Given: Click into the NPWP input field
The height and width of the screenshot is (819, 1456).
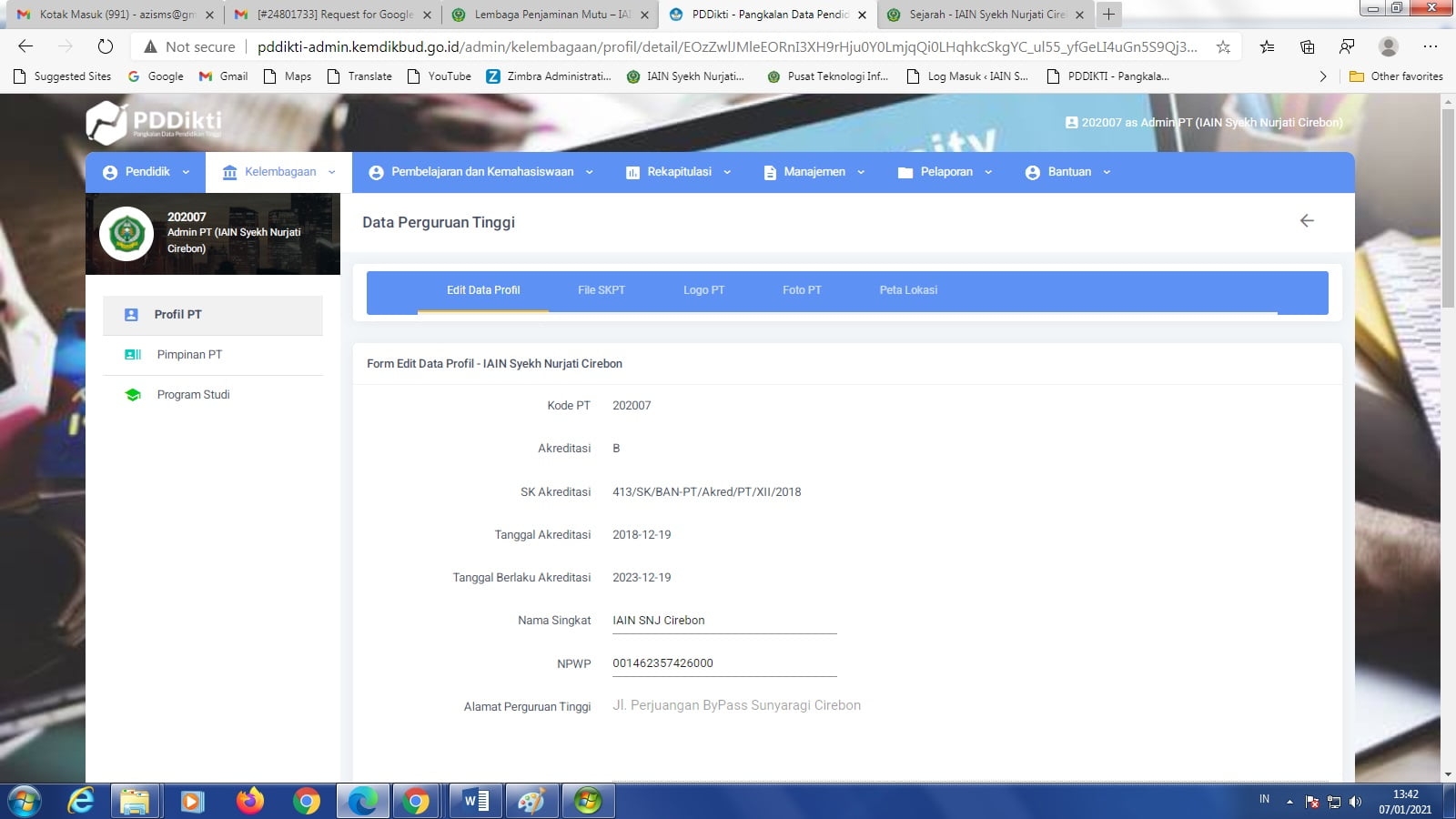Looking at the screenshot, I should pos(723,663).
